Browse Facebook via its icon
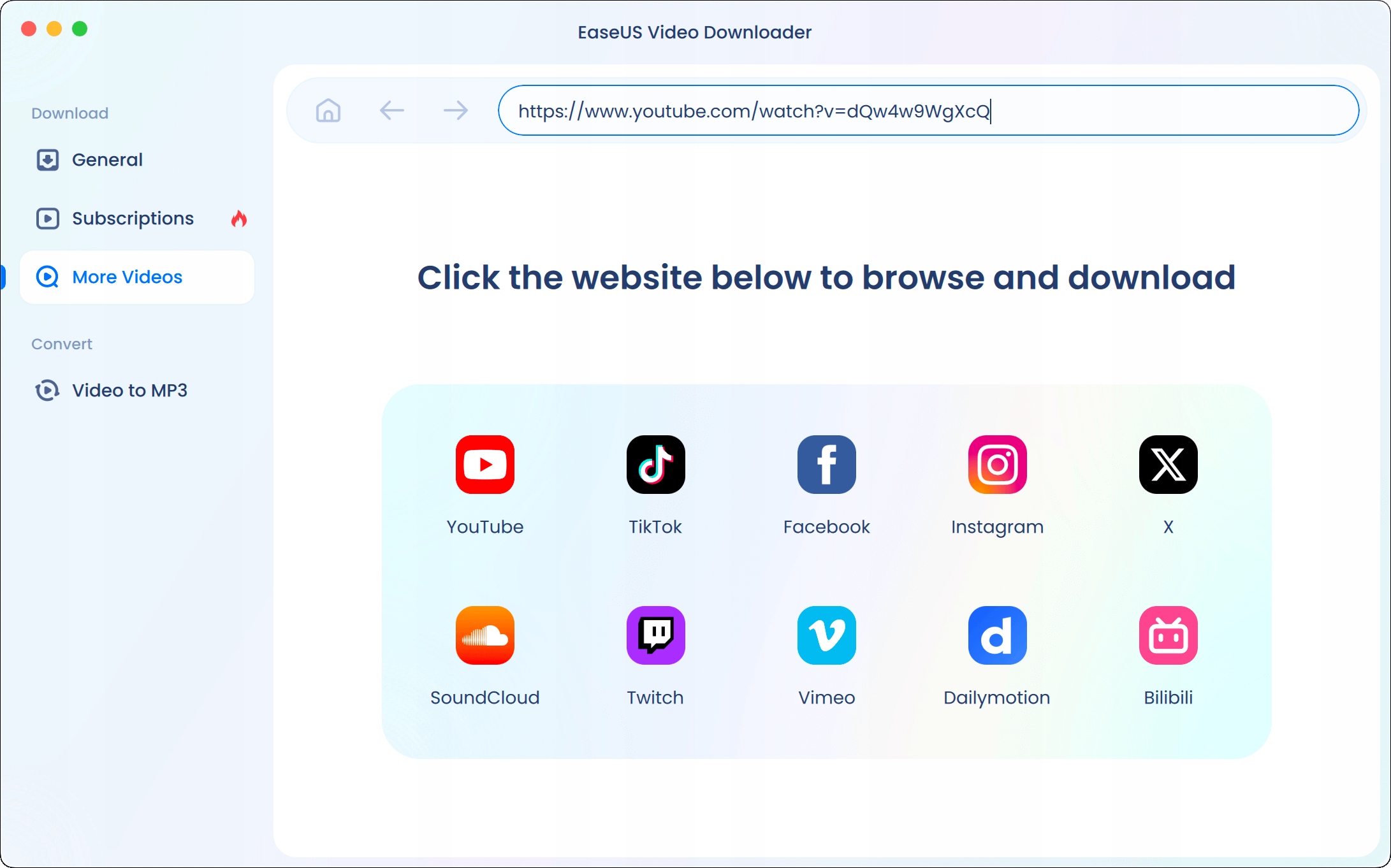1391x868 pixels. (x=826, y=465)
